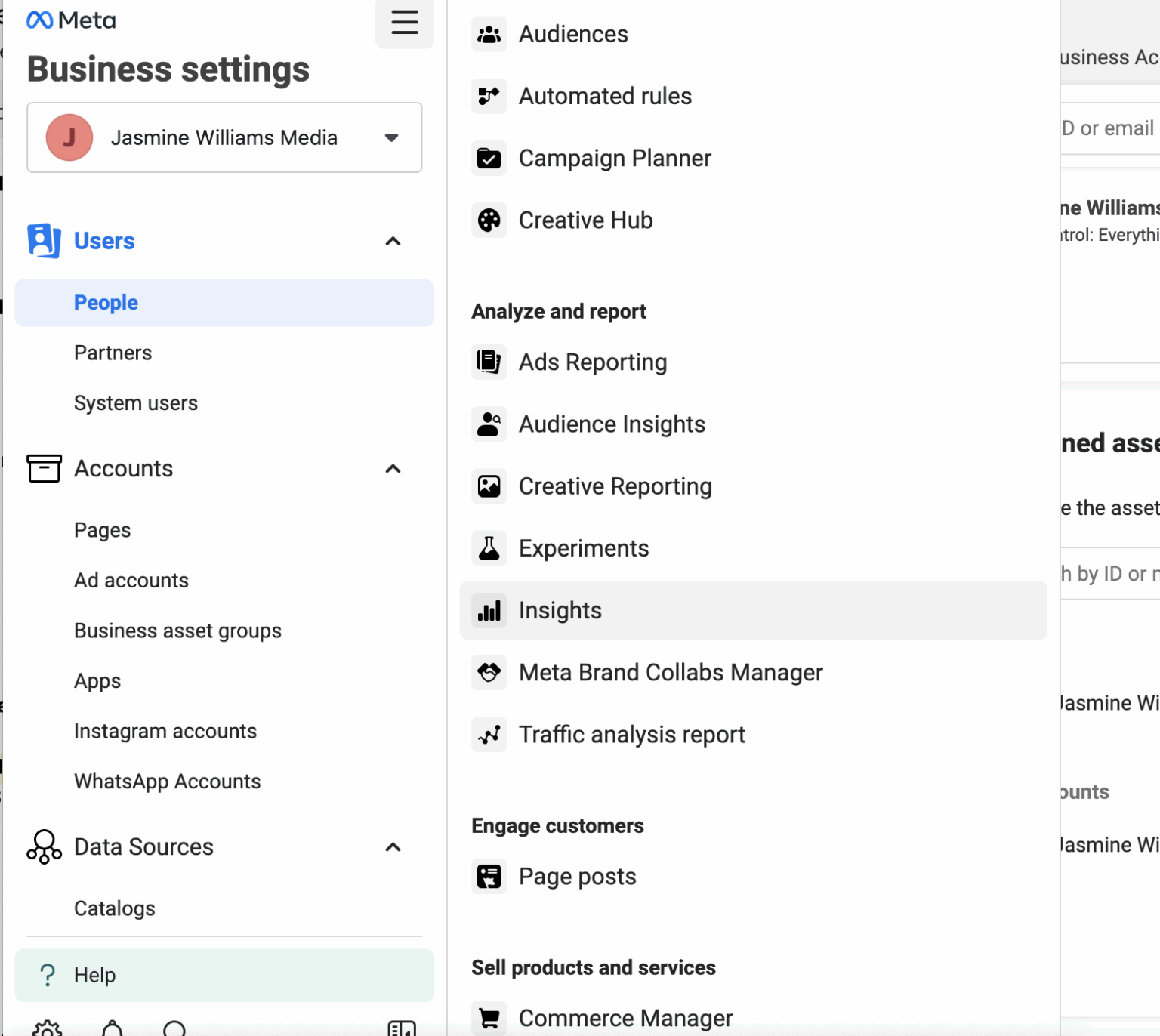Viewport: 1160px width, 1036px height.
Task: Click the Data Sources nodes icon
Action: coord(44,847)
